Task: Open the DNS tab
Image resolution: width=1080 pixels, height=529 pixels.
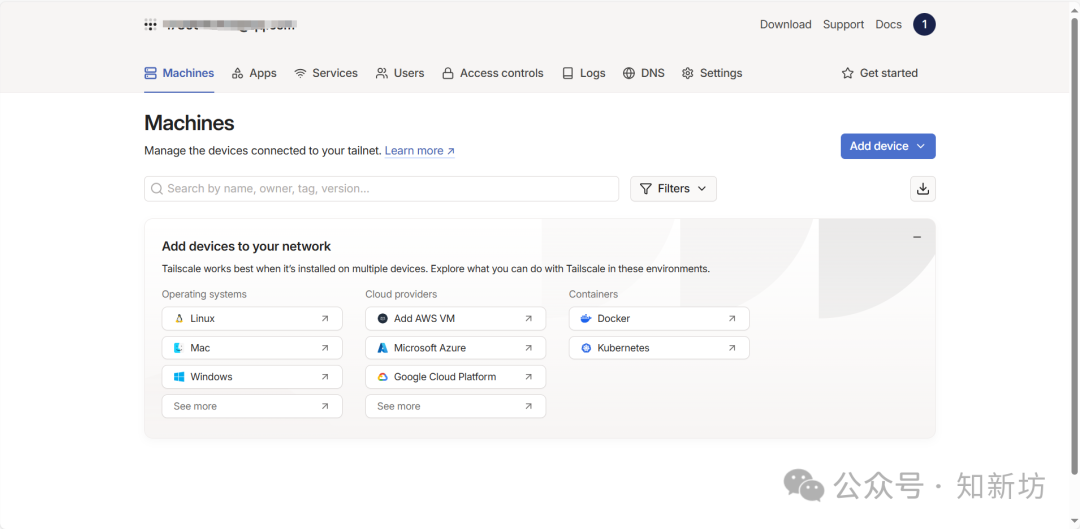Action: [643, 73]
